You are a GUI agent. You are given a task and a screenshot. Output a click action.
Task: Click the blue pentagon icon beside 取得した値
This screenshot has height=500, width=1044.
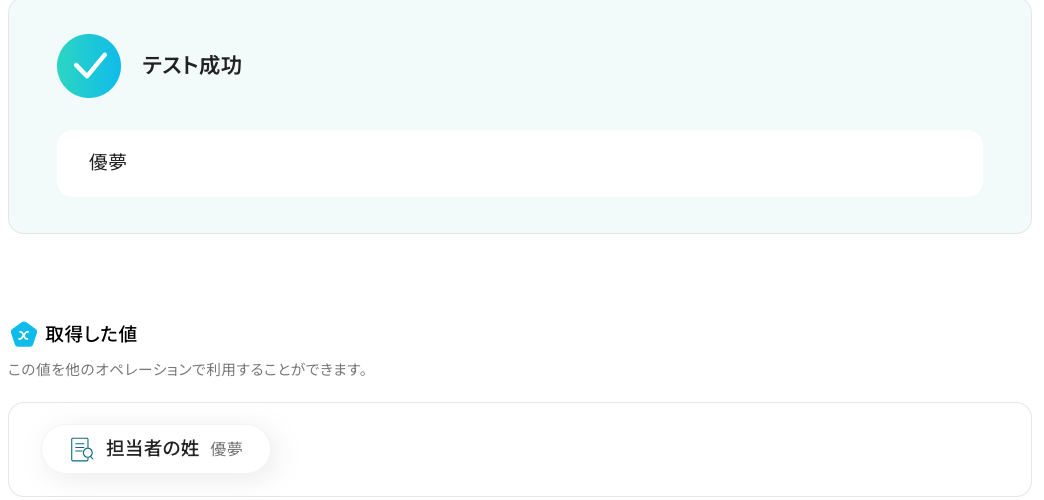(x=23, y=334)
